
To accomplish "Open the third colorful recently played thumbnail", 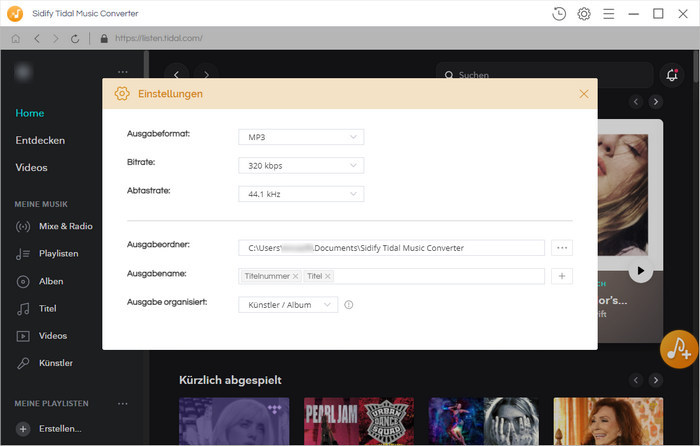I will (483, 421).
